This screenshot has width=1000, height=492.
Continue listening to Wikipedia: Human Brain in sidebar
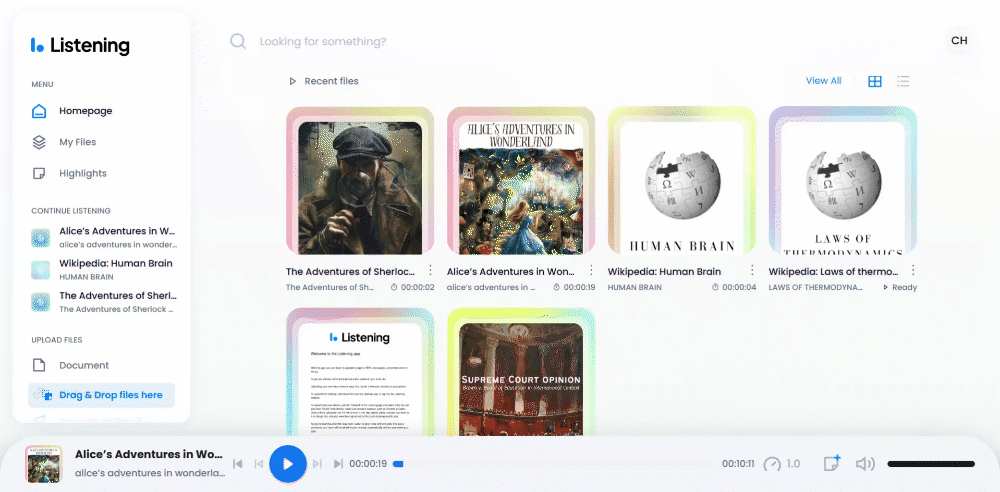104,269
